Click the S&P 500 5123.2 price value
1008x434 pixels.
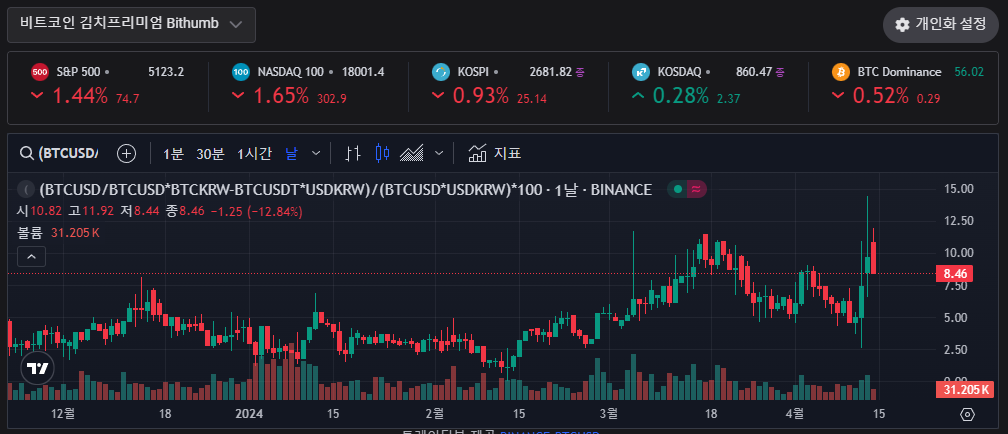[x=166, y=72]
